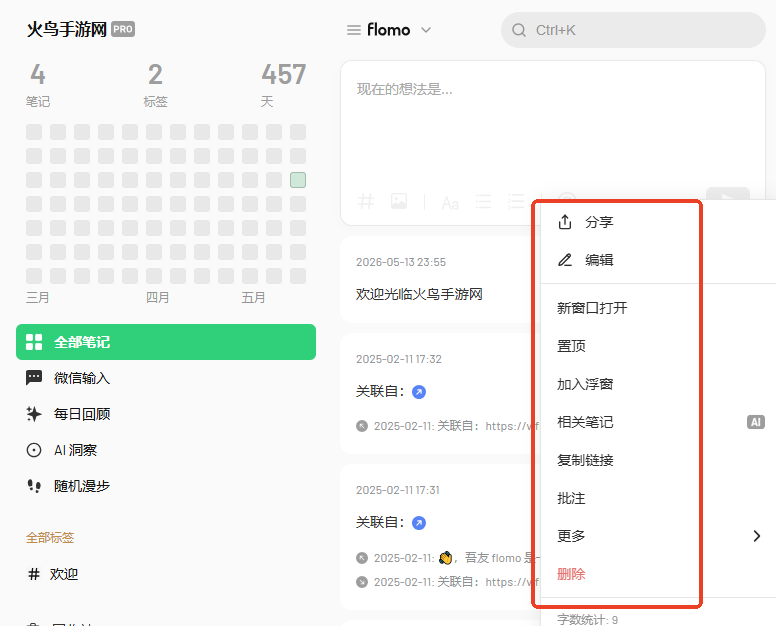Open the linked reference mentioning 吾友 flomo
The image size is (776, 626).
(448, 558)
